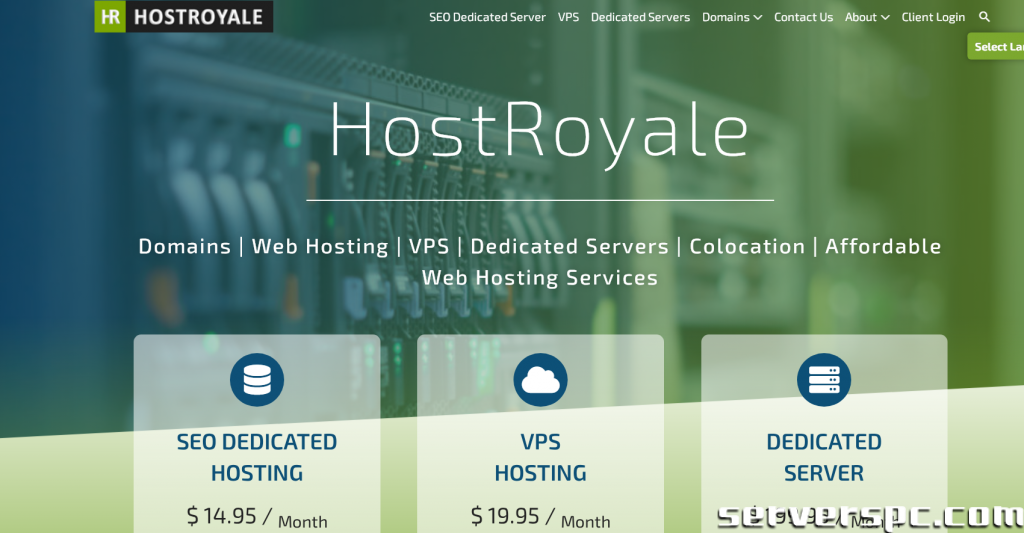Select the VPS HOSTING card title

click(540, 457)
